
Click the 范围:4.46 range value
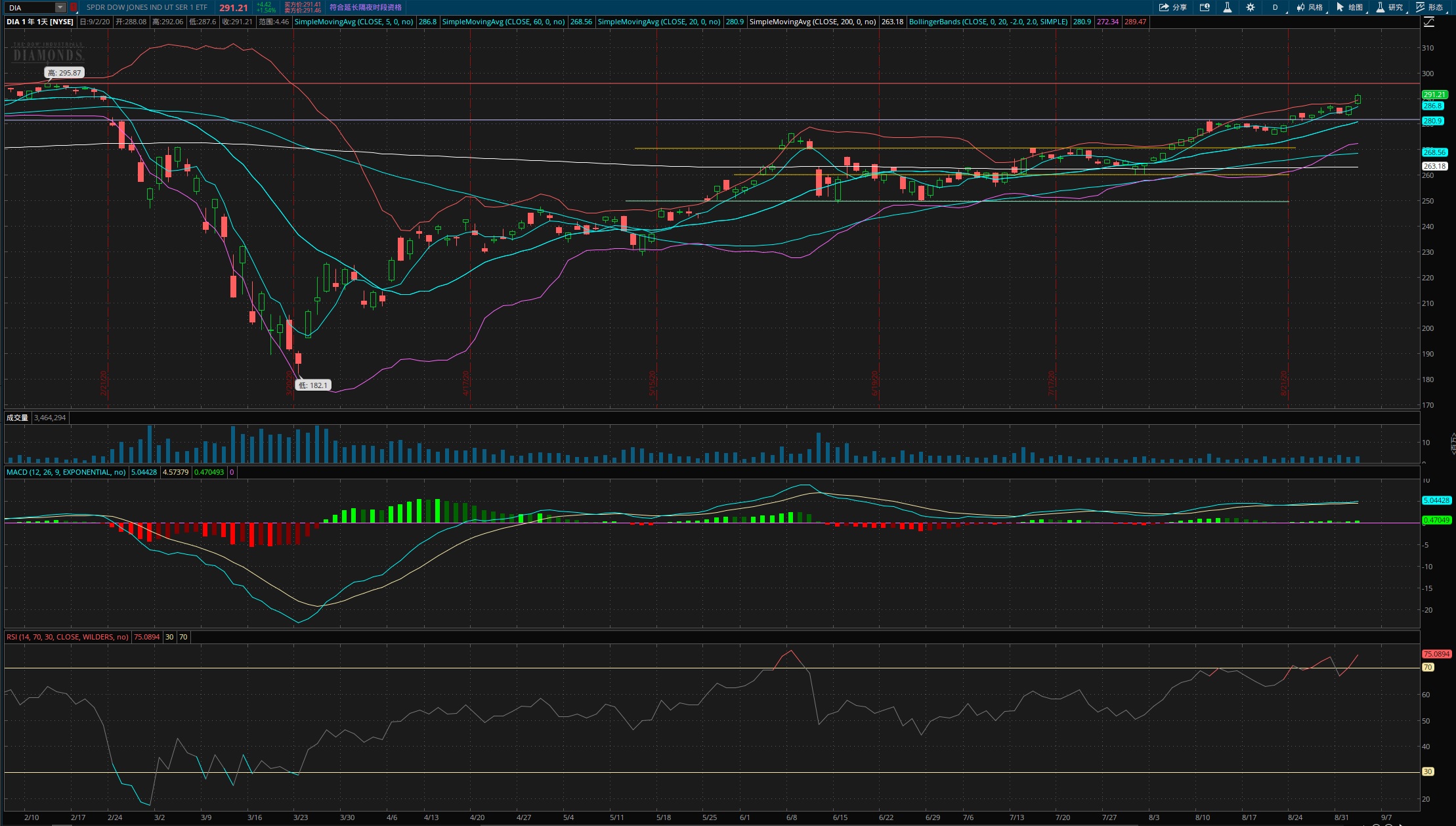(x=274, y=22)
